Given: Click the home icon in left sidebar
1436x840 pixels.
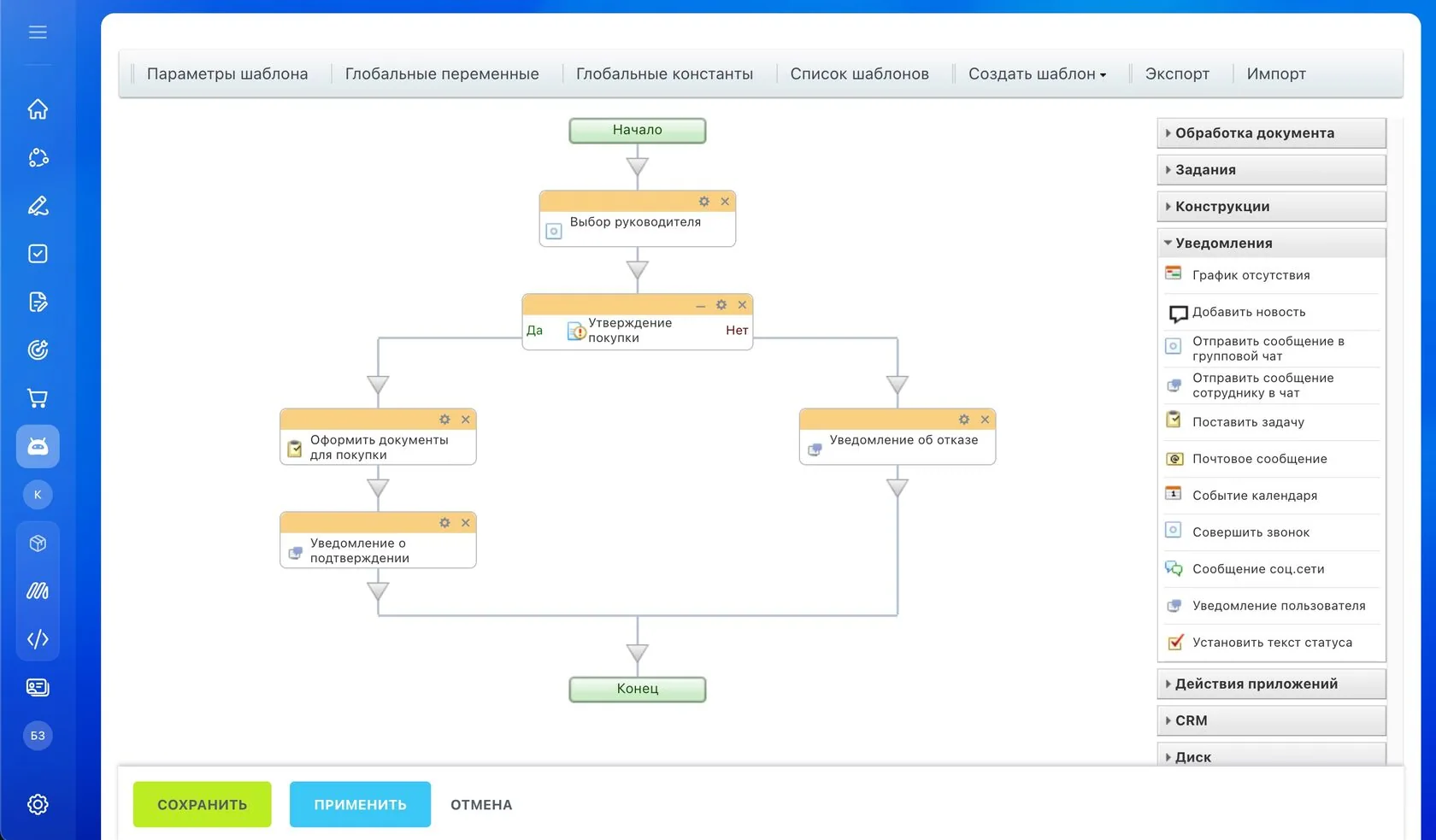Looking at the screenshot, I should [x=38, y=109].
